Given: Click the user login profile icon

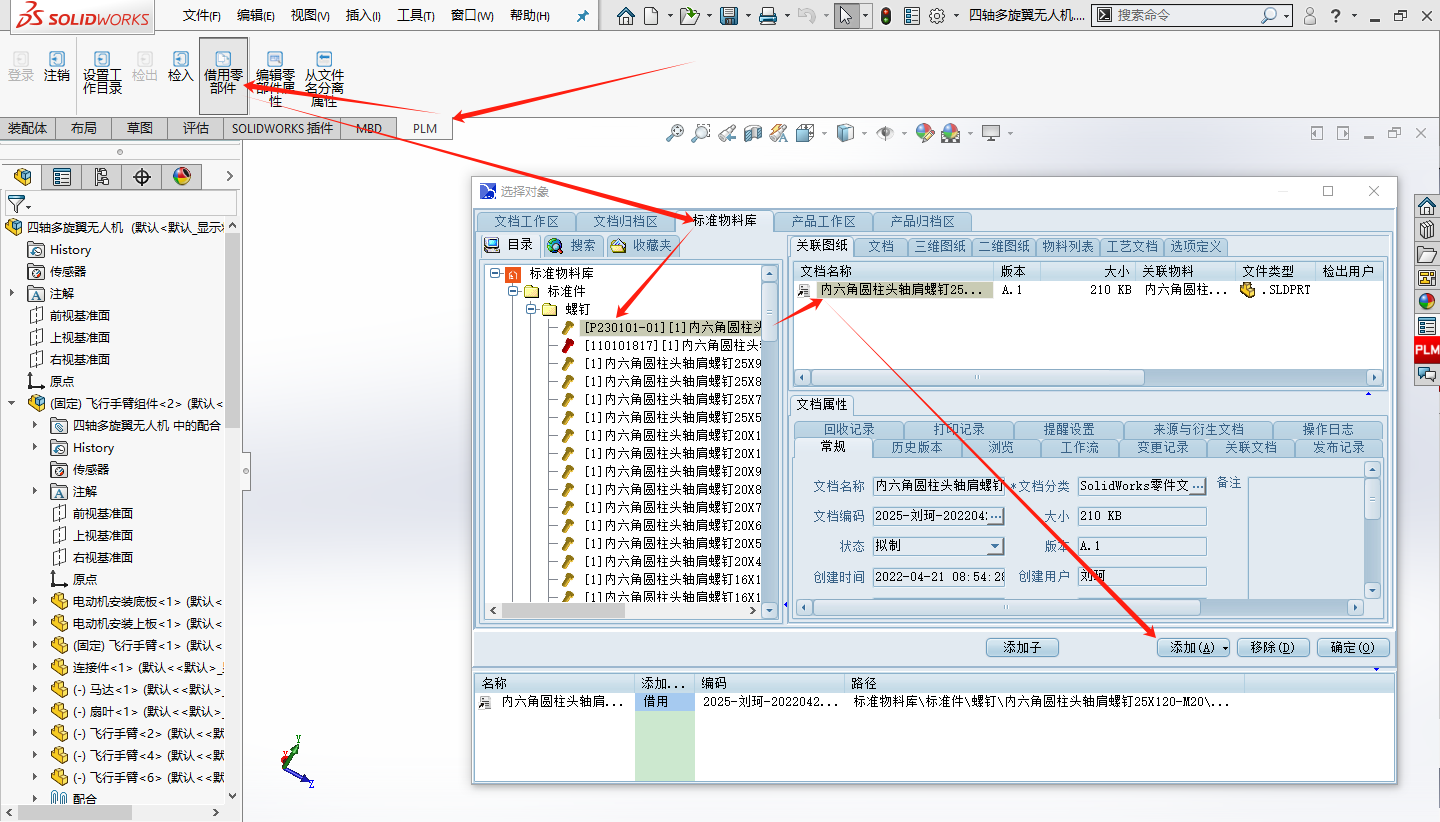Looking at the screenshot, I should pos(1310,16).
